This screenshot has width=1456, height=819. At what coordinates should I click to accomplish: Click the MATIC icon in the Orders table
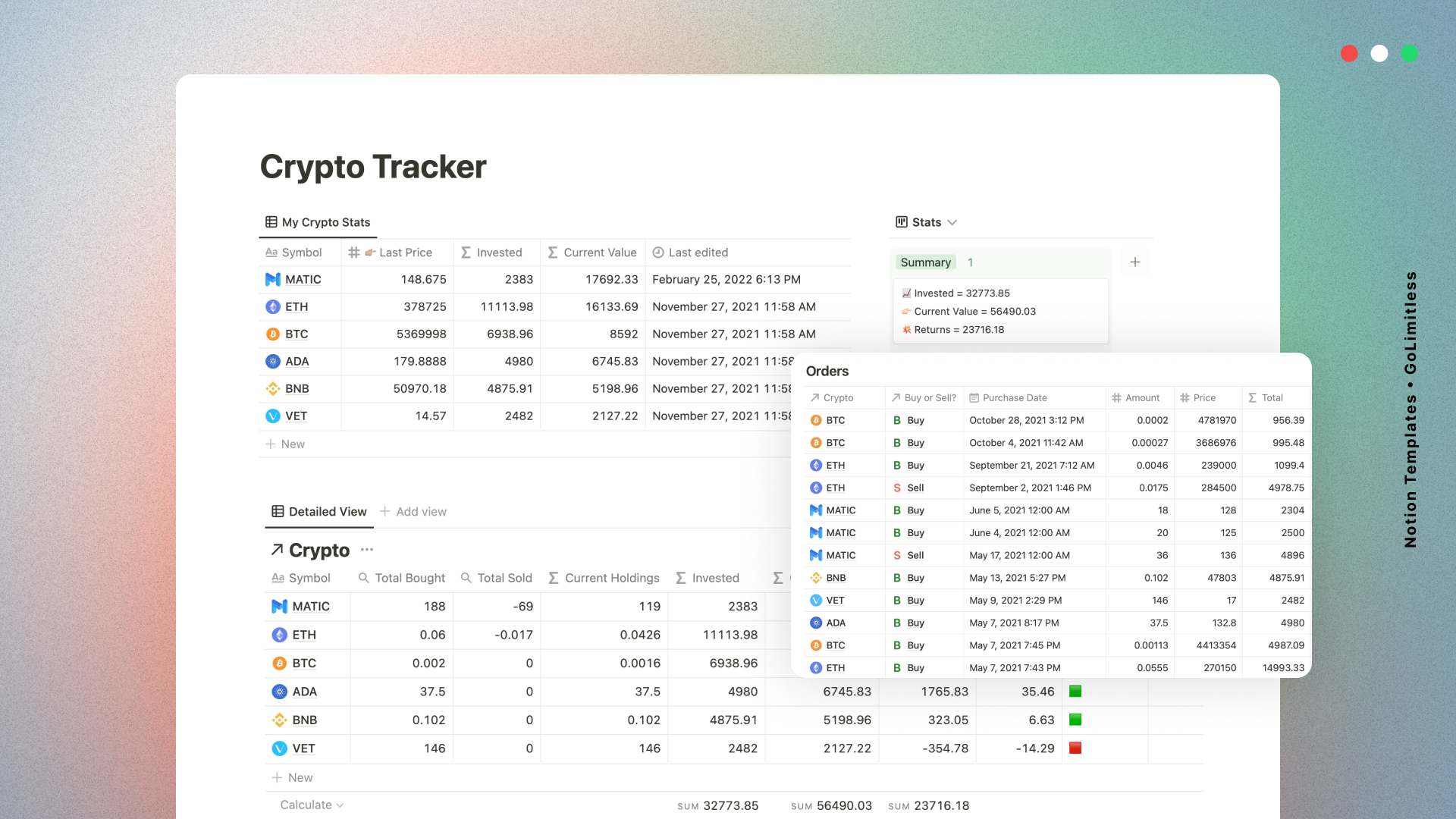pyautogui.click(x=816, y=510)
